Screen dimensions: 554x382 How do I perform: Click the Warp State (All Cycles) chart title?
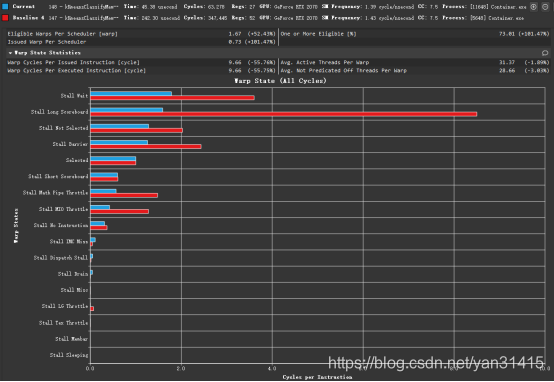(x=280, y=81)
